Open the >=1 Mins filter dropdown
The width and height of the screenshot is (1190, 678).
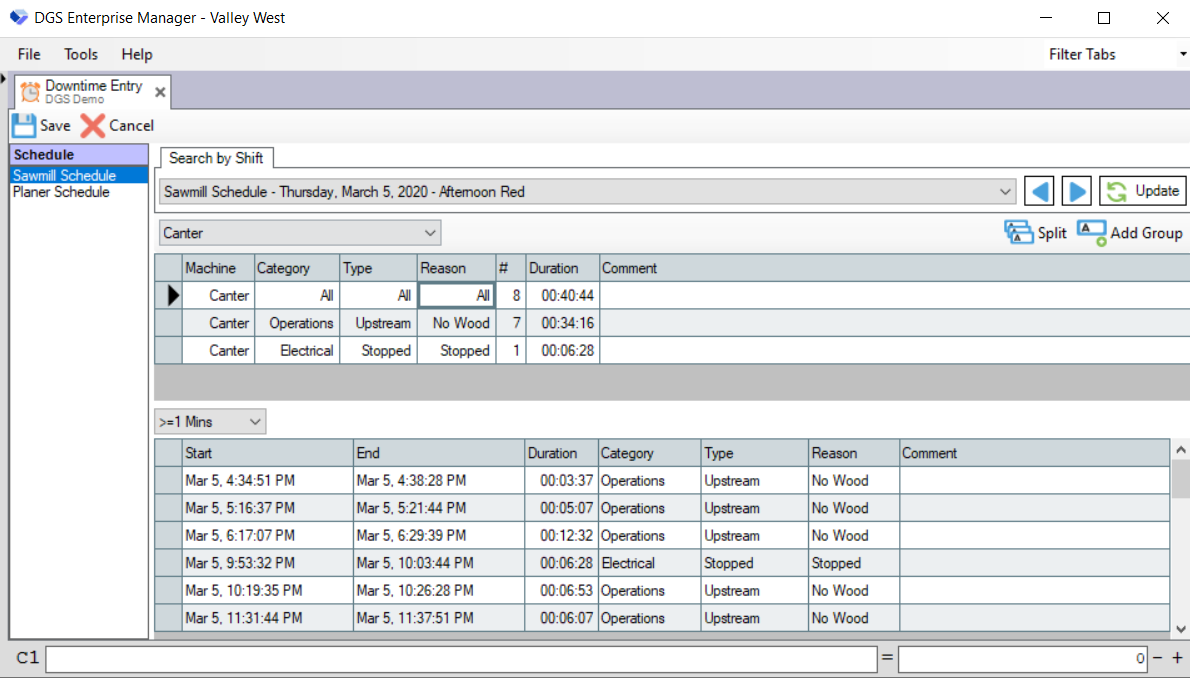pos(255,422)
